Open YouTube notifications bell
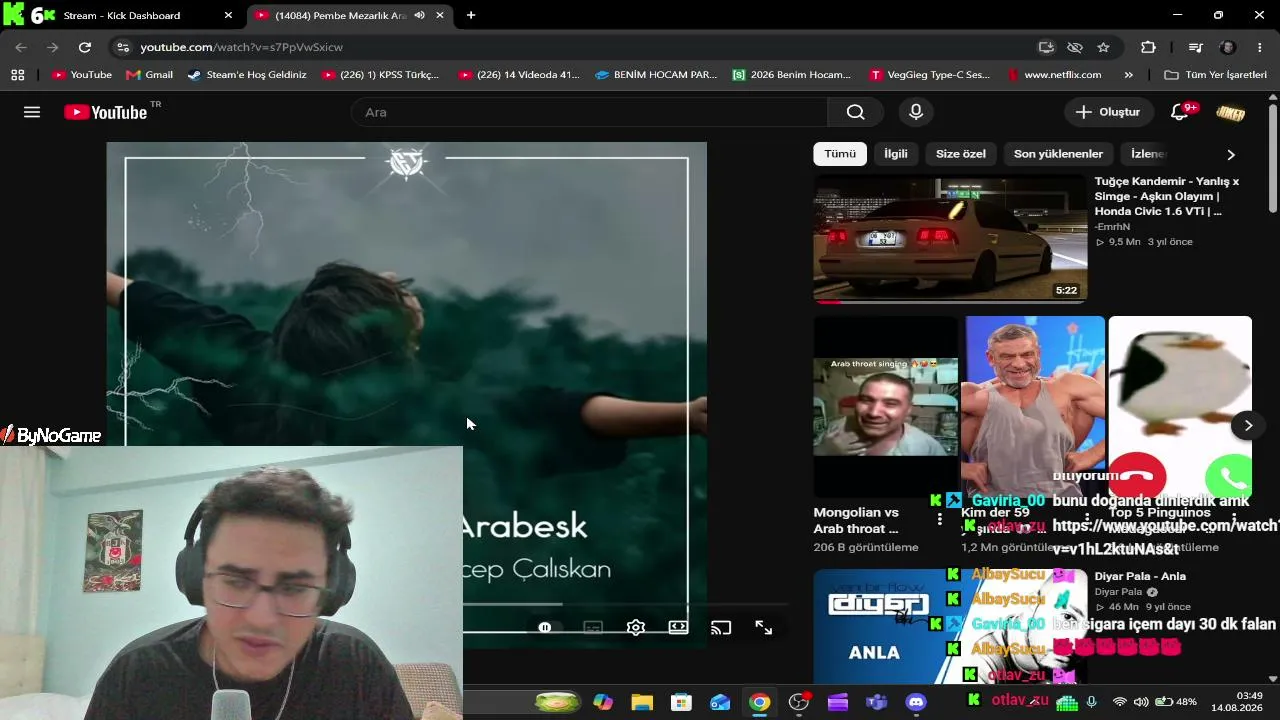The height and width of the screenshot is (720, 1280). coord(1180,112)
